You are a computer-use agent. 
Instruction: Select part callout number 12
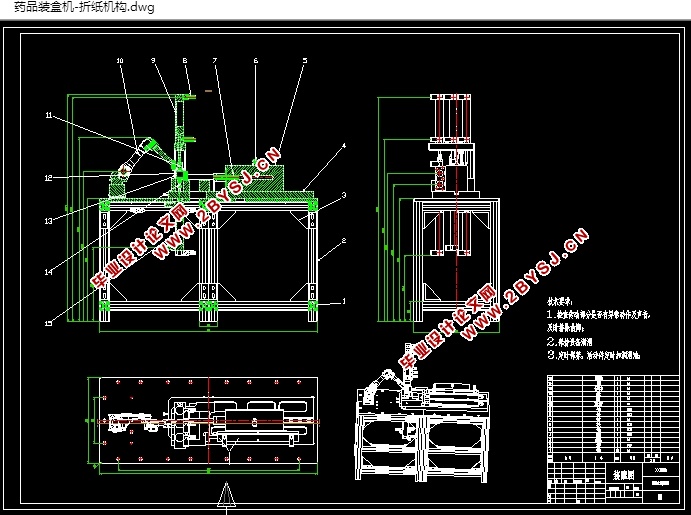[48, 178]
